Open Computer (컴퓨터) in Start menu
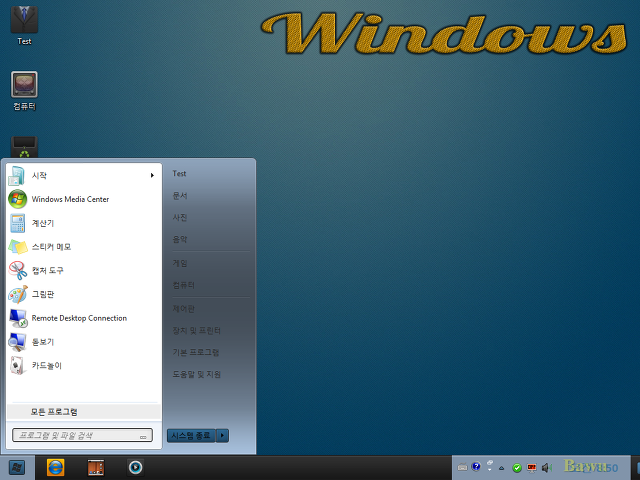 pyautogui.click(x=183, y=285)
